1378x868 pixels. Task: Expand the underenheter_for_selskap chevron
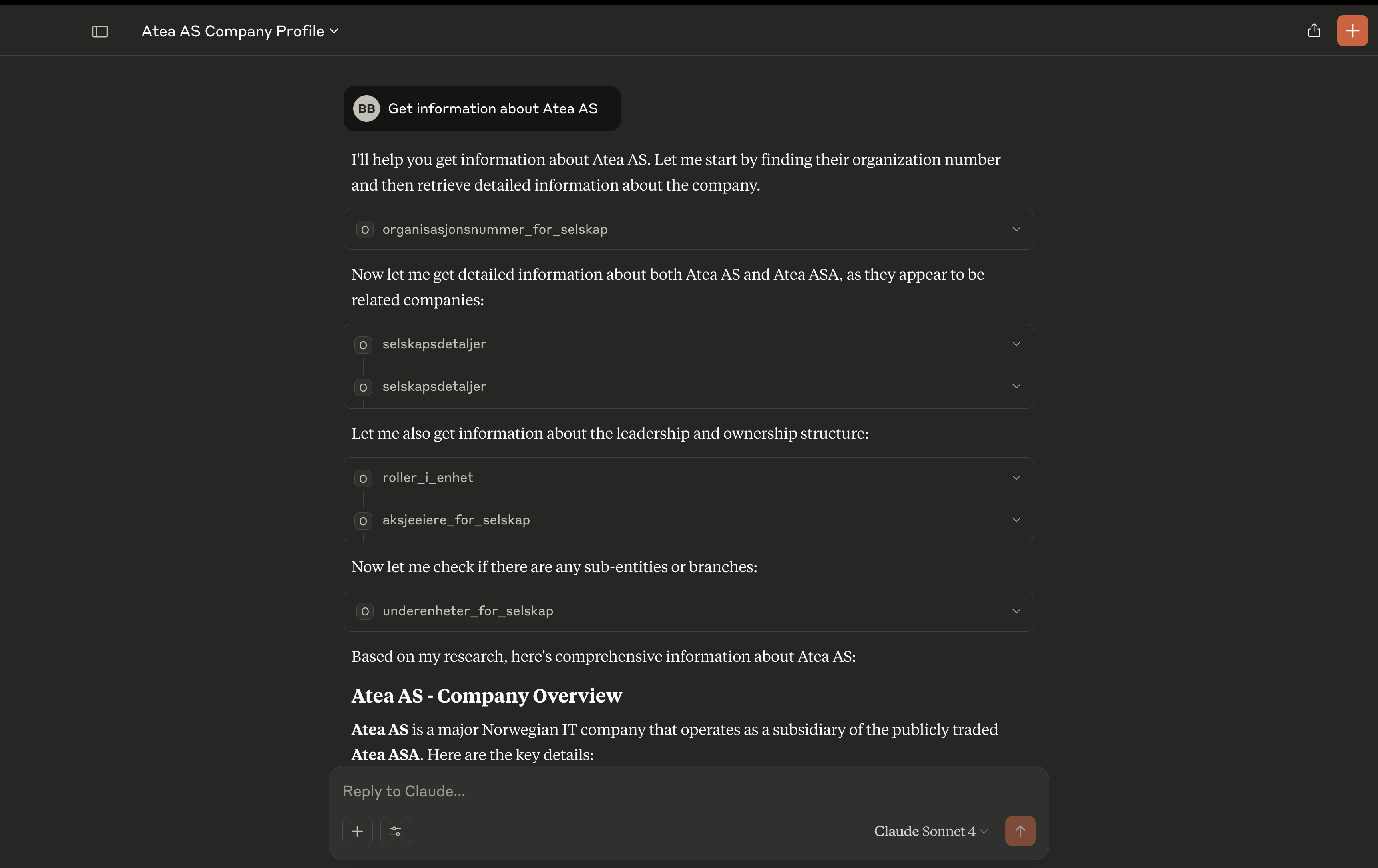pyautogui.click(x=1016, y=611)
